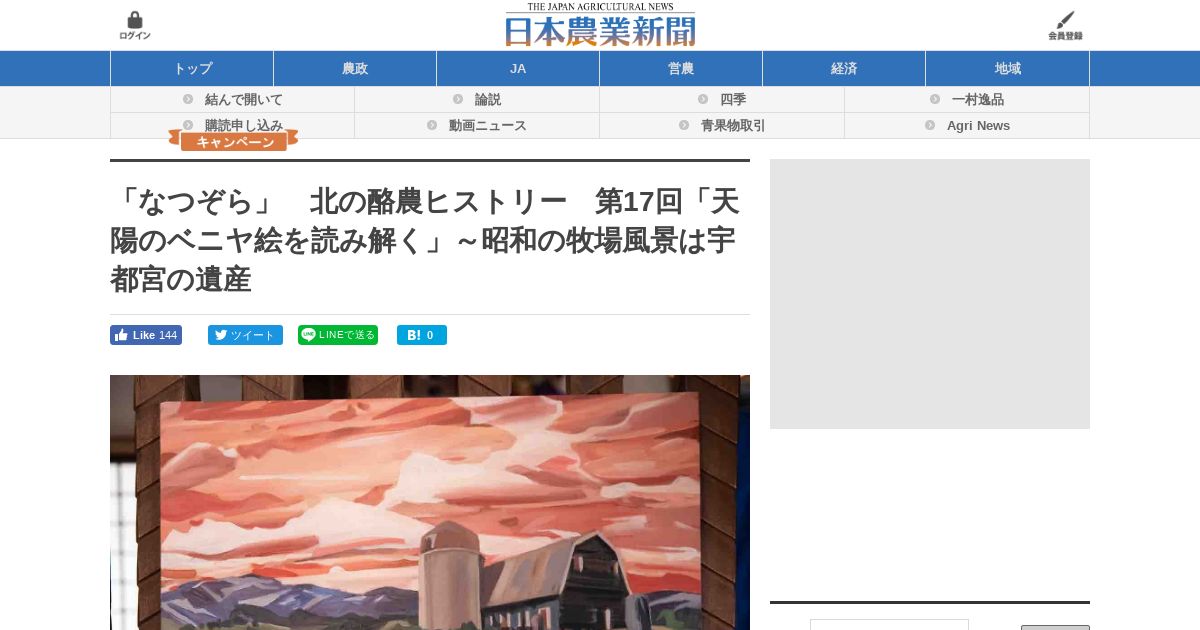
Task: Open 動画ニュース video news link
Action: (488, 125)
